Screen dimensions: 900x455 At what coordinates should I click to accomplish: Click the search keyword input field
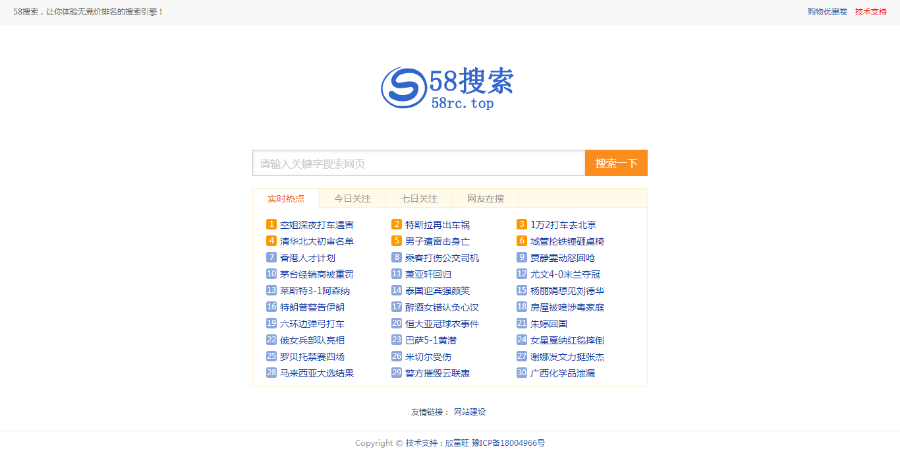[x=418, y=163]
